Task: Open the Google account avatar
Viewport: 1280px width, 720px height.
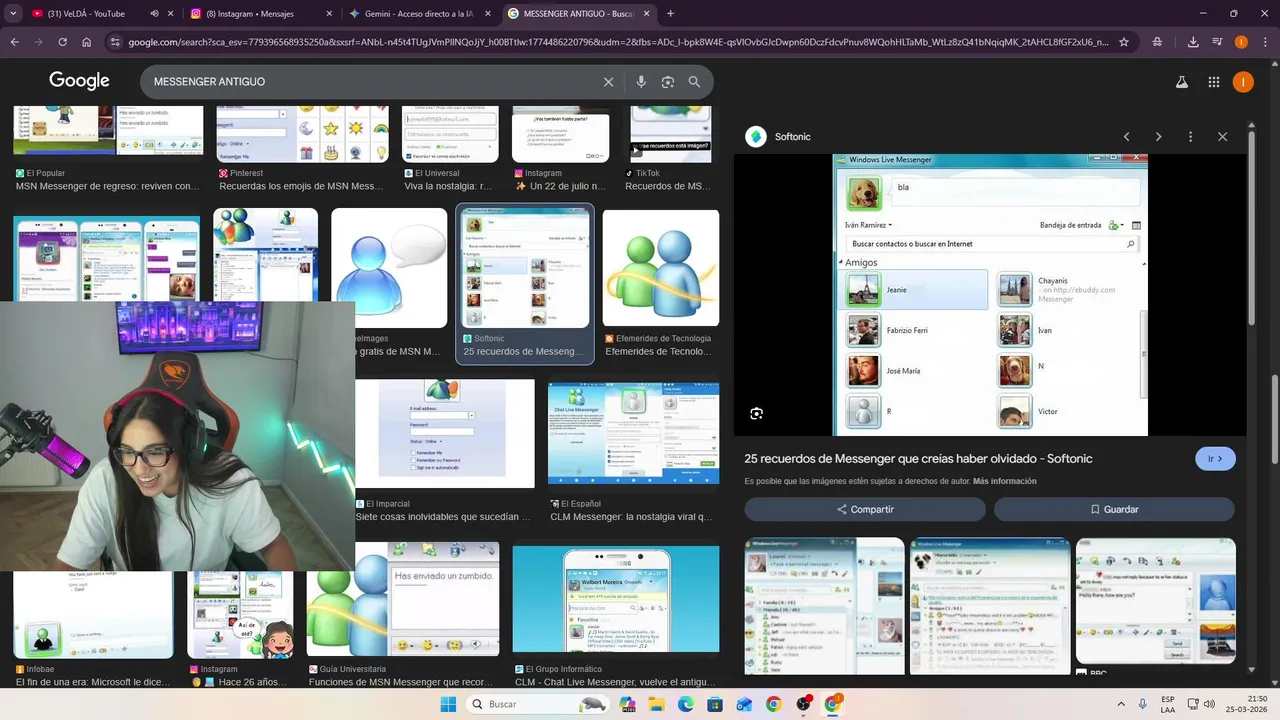Action: [x=1243, y=82]
